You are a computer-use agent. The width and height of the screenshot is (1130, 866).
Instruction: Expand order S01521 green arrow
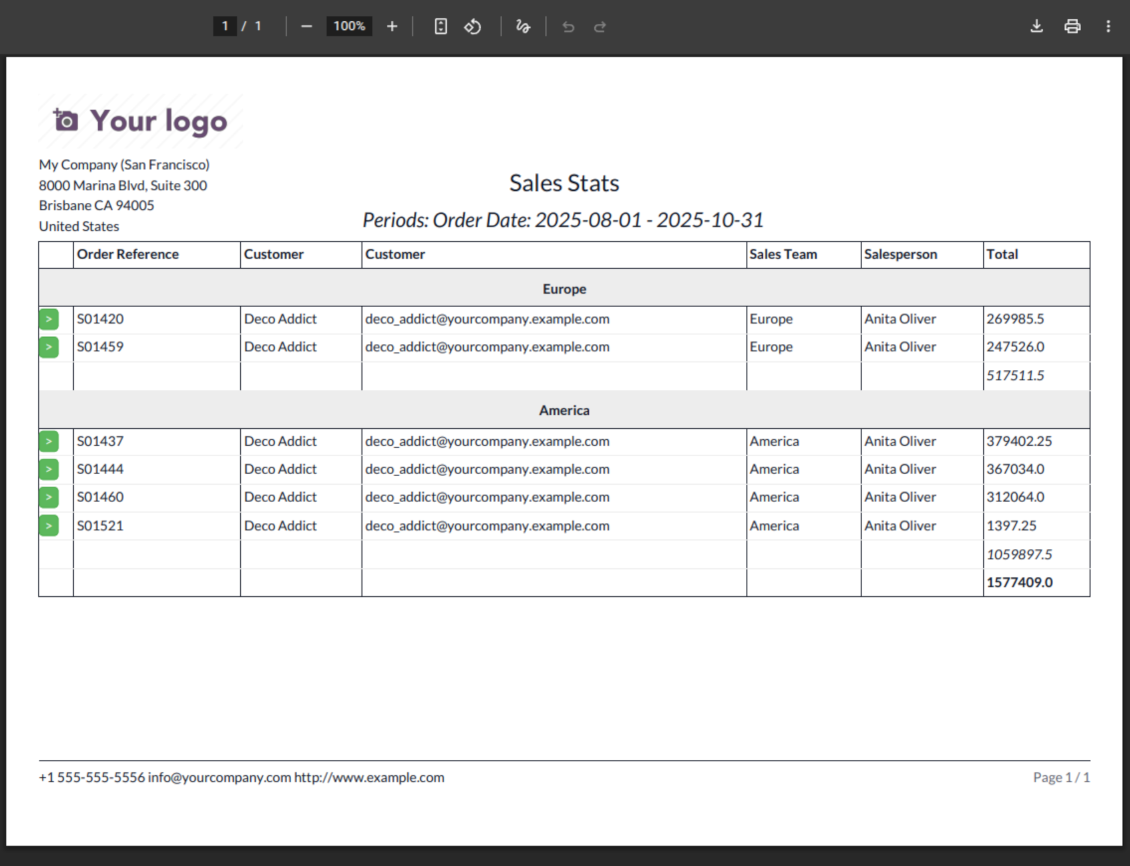click(x=49, y=526)
